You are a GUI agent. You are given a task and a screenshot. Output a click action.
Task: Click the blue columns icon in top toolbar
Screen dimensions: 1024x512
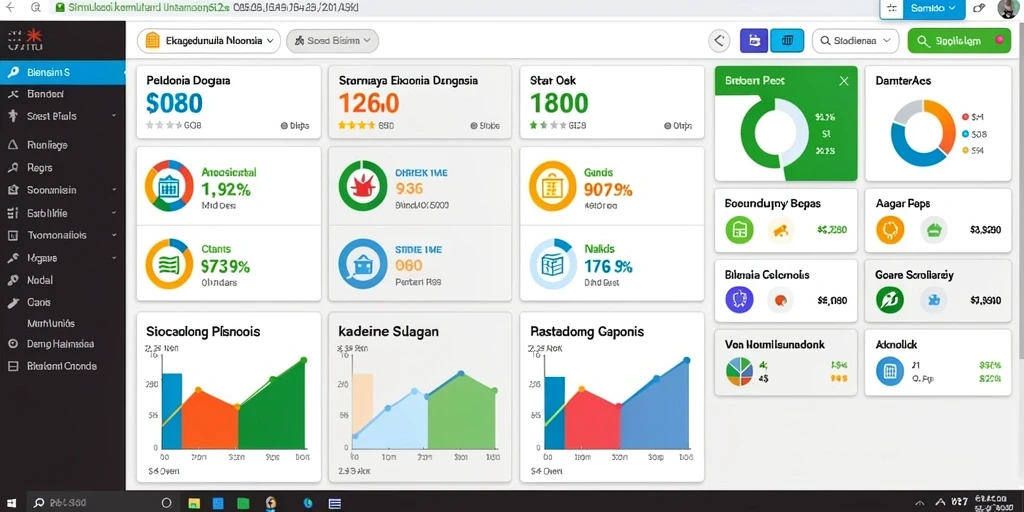pos(787,40)
